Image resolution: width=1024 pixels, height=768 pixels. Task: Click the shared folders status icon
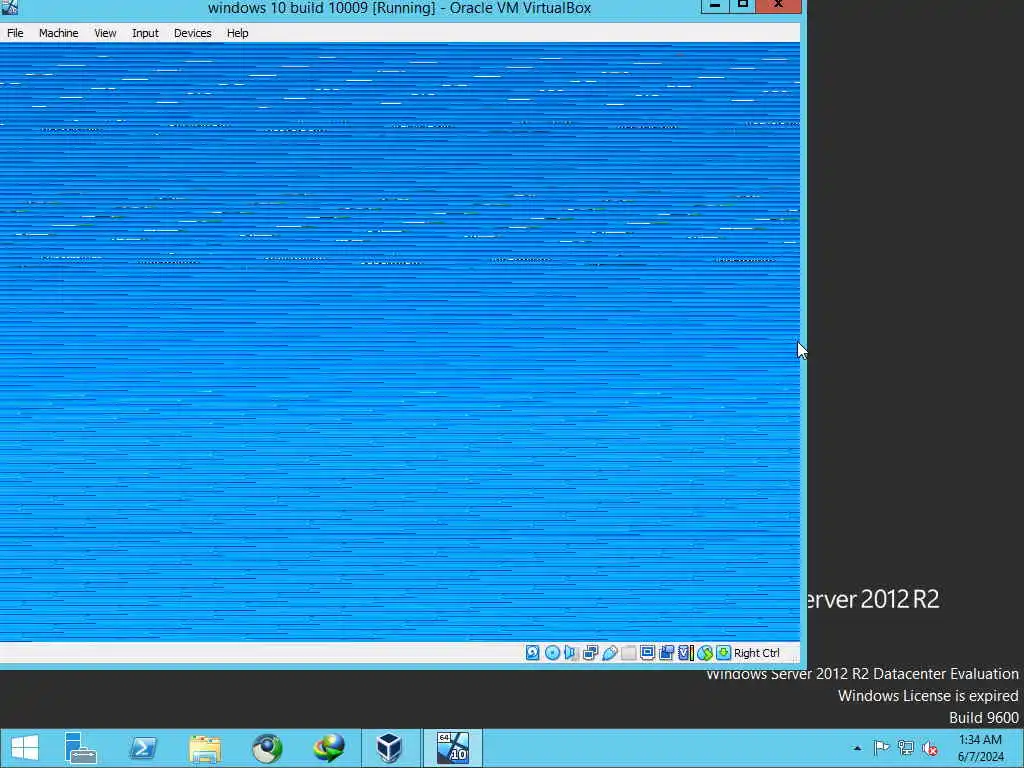628,652
